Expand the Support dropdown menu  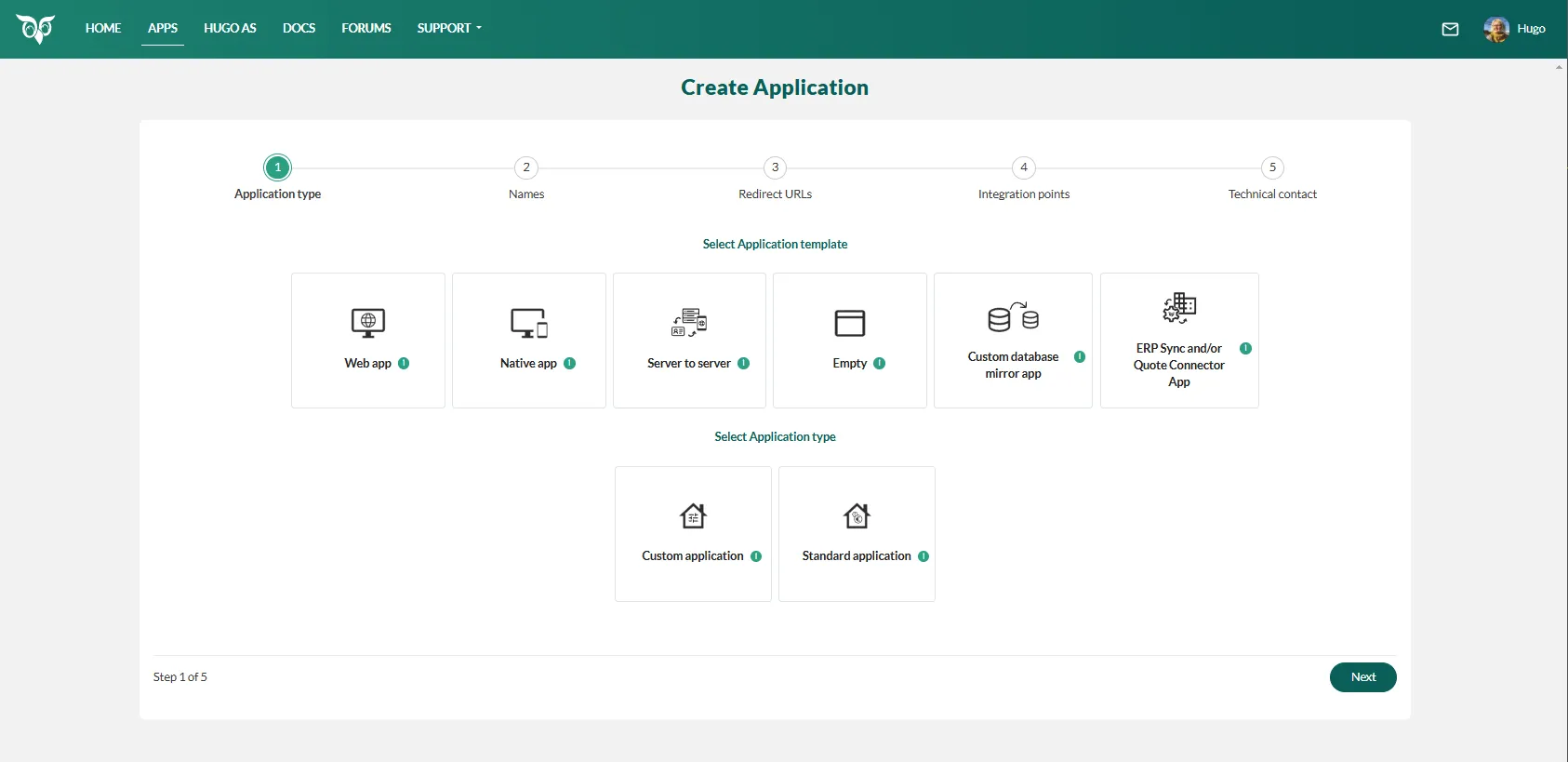coord(449,28)
